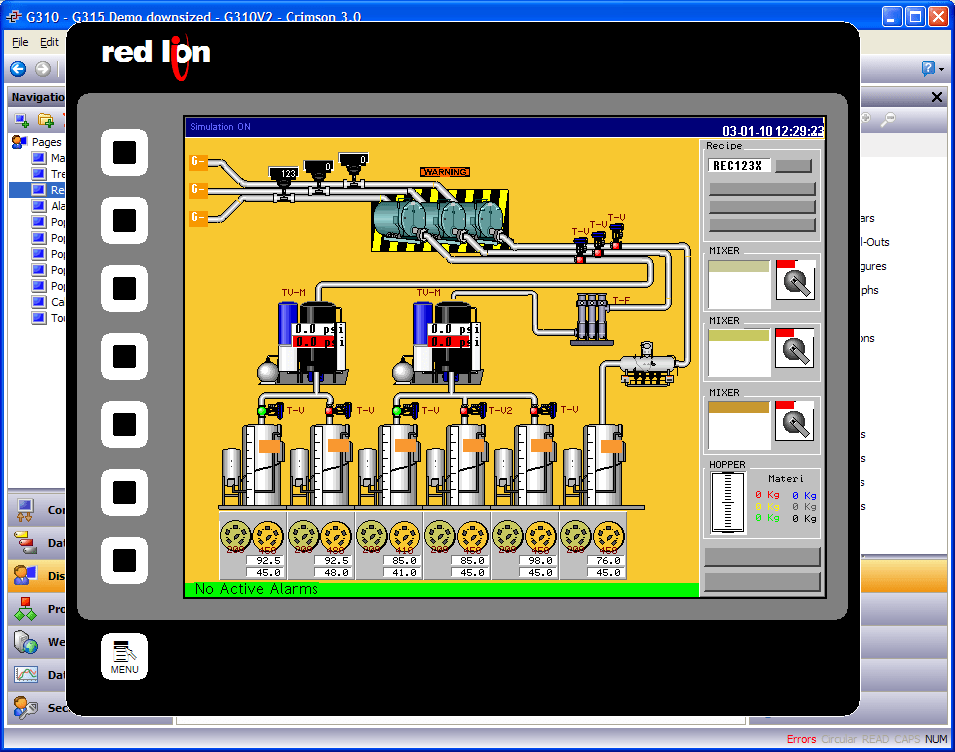Open the Security category icon in sidebar

point(26,708)
